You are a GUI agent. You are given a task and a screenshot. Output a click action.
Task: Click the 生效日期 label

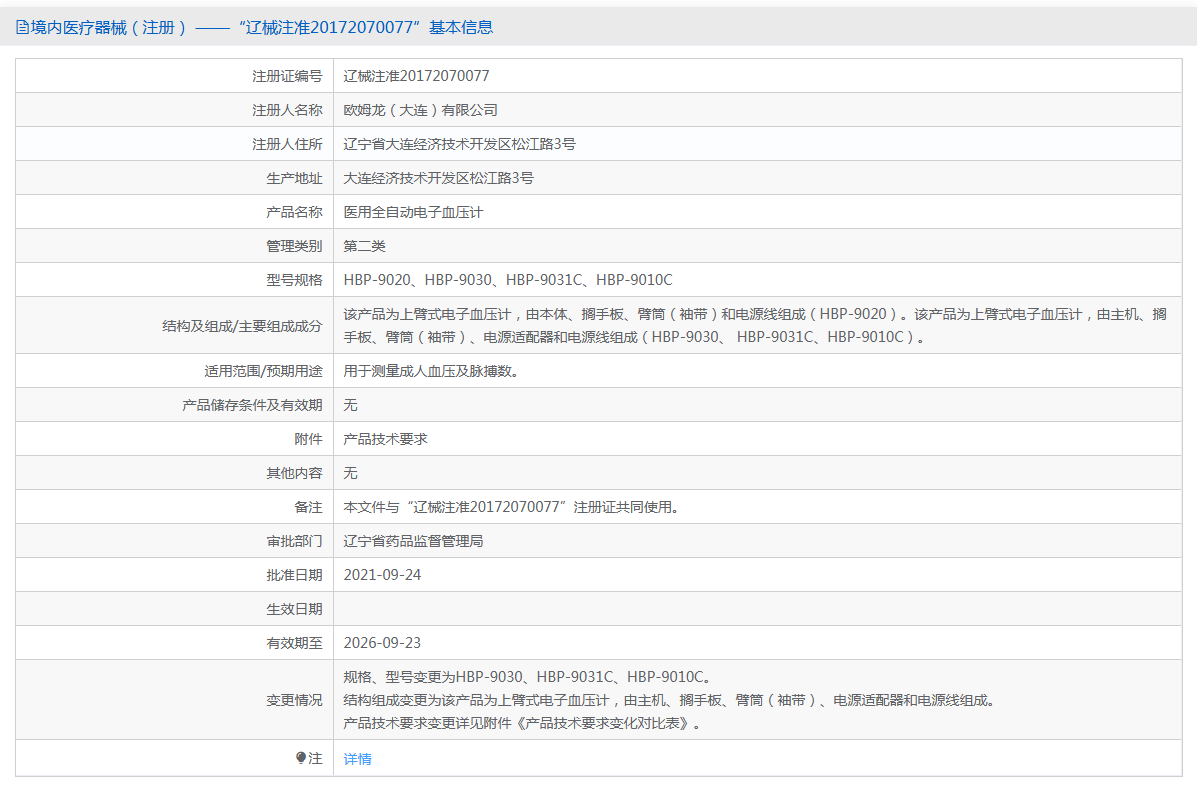click(294, 609)
